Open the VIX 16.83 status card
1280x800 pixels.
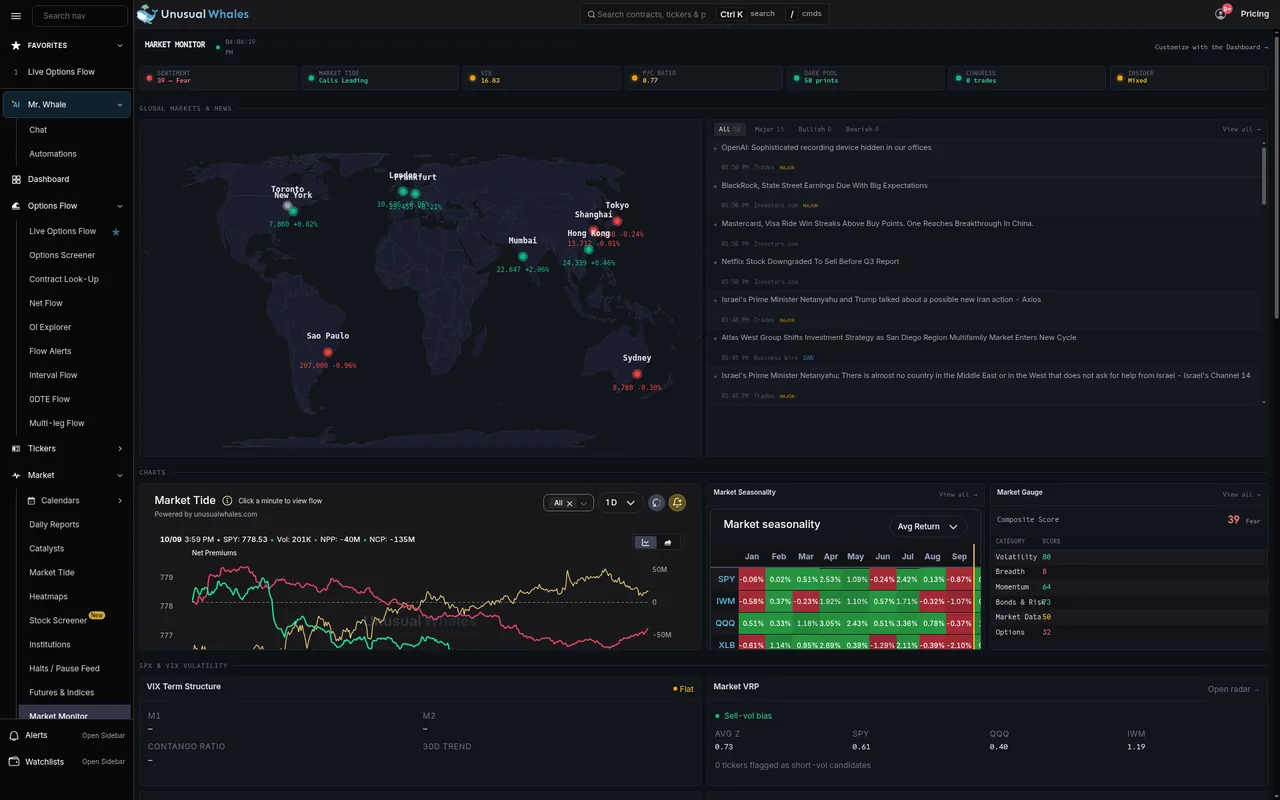tap(542, 77)
